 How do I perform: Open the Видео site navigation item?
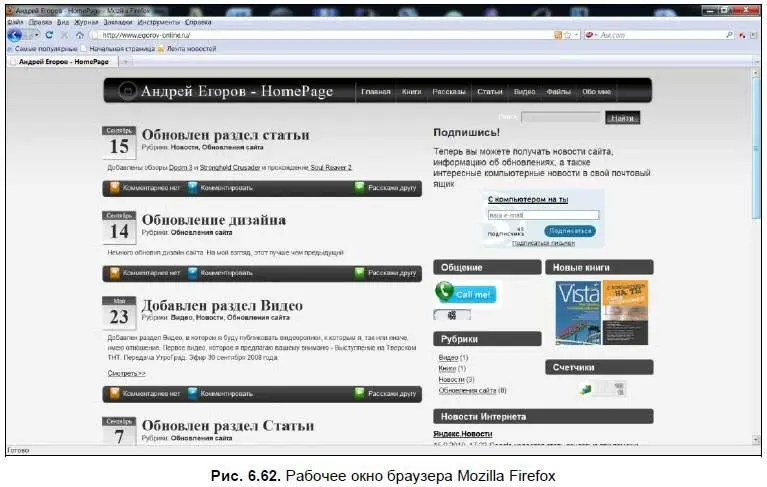tap(524, 91)
